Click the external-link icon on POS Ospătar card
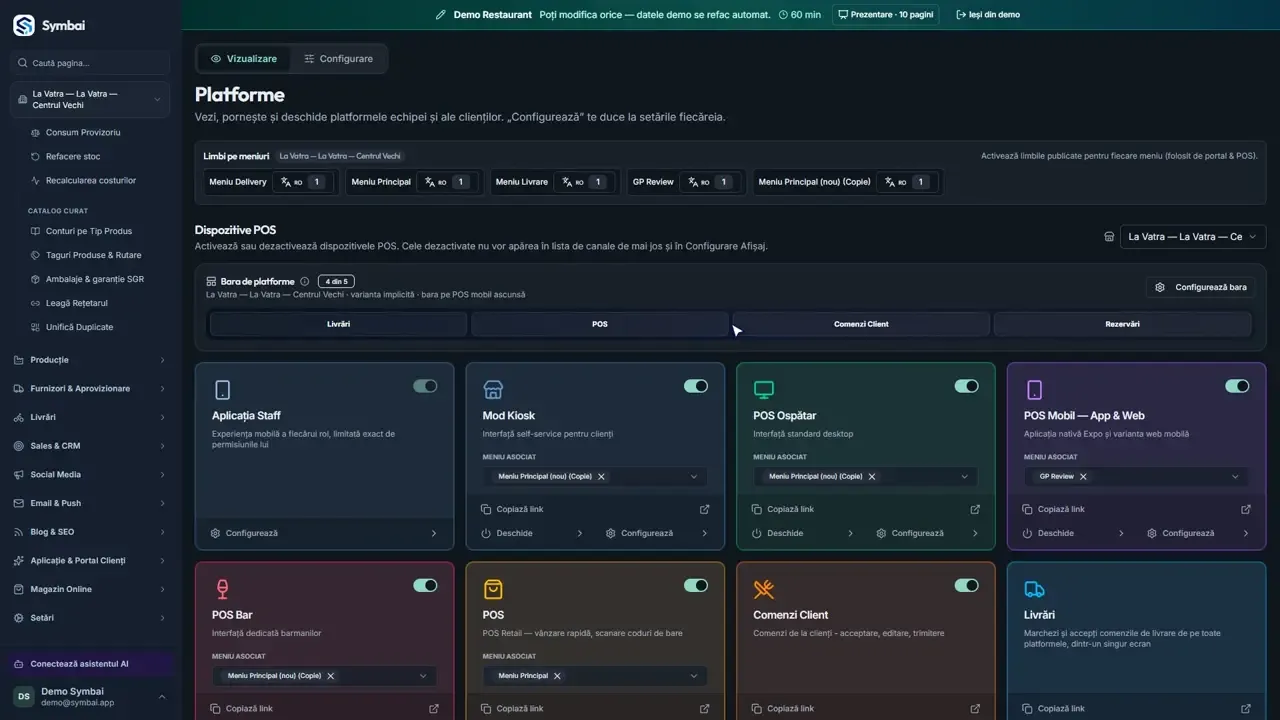The image size is (1280, 720). point(975,509)
